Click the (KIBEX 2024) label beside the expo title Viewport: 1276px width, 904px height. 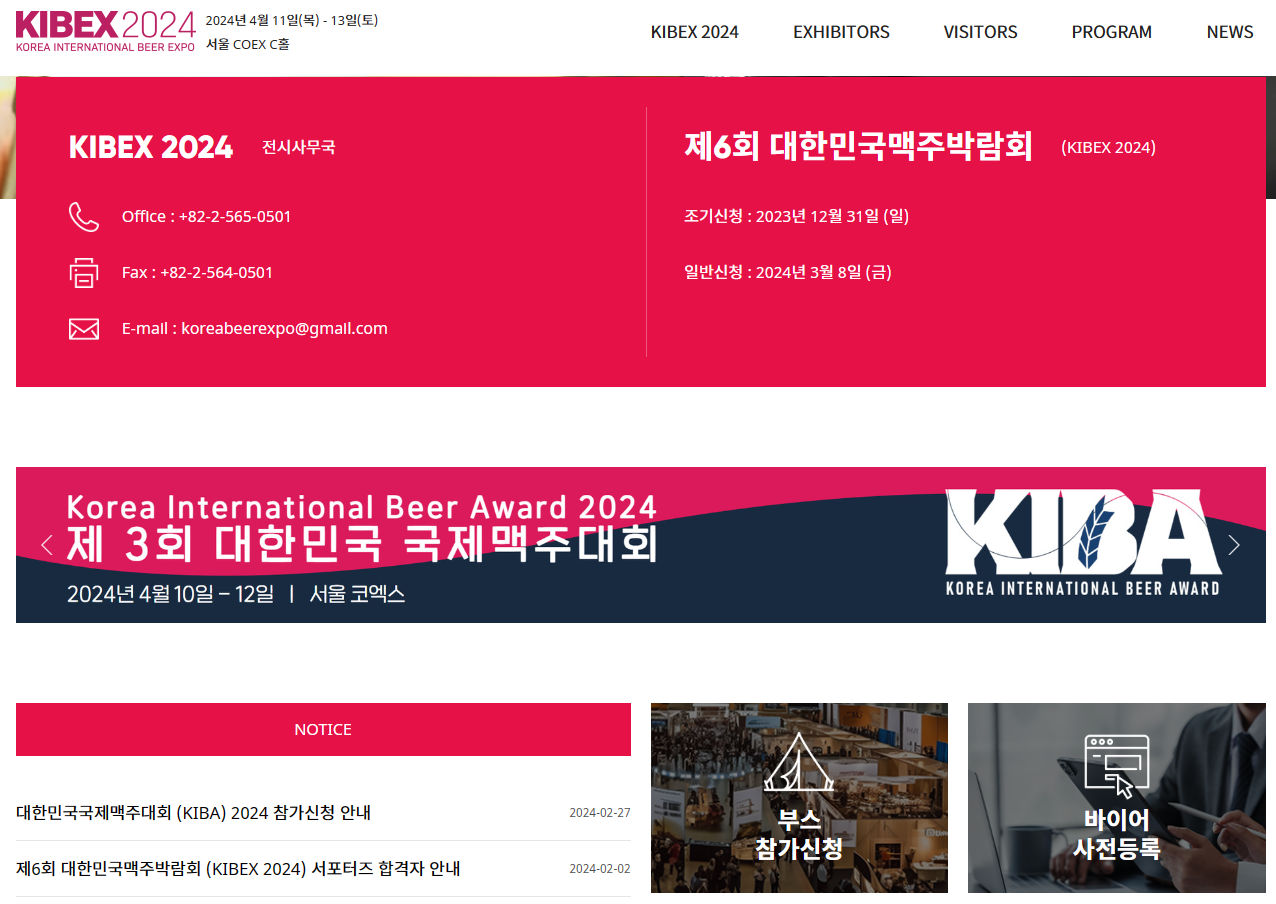1108,148
